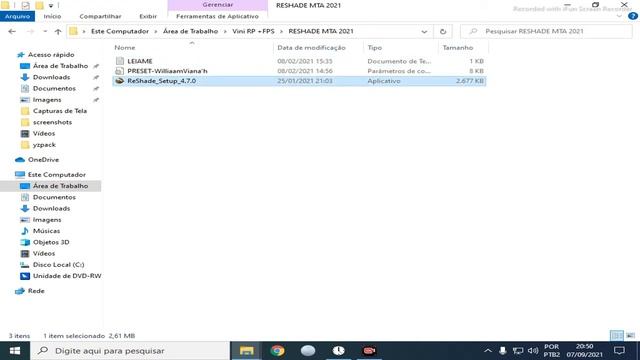
Task: Open Acesso rápido in the navigation pane
Action: [x=51, y=55]
